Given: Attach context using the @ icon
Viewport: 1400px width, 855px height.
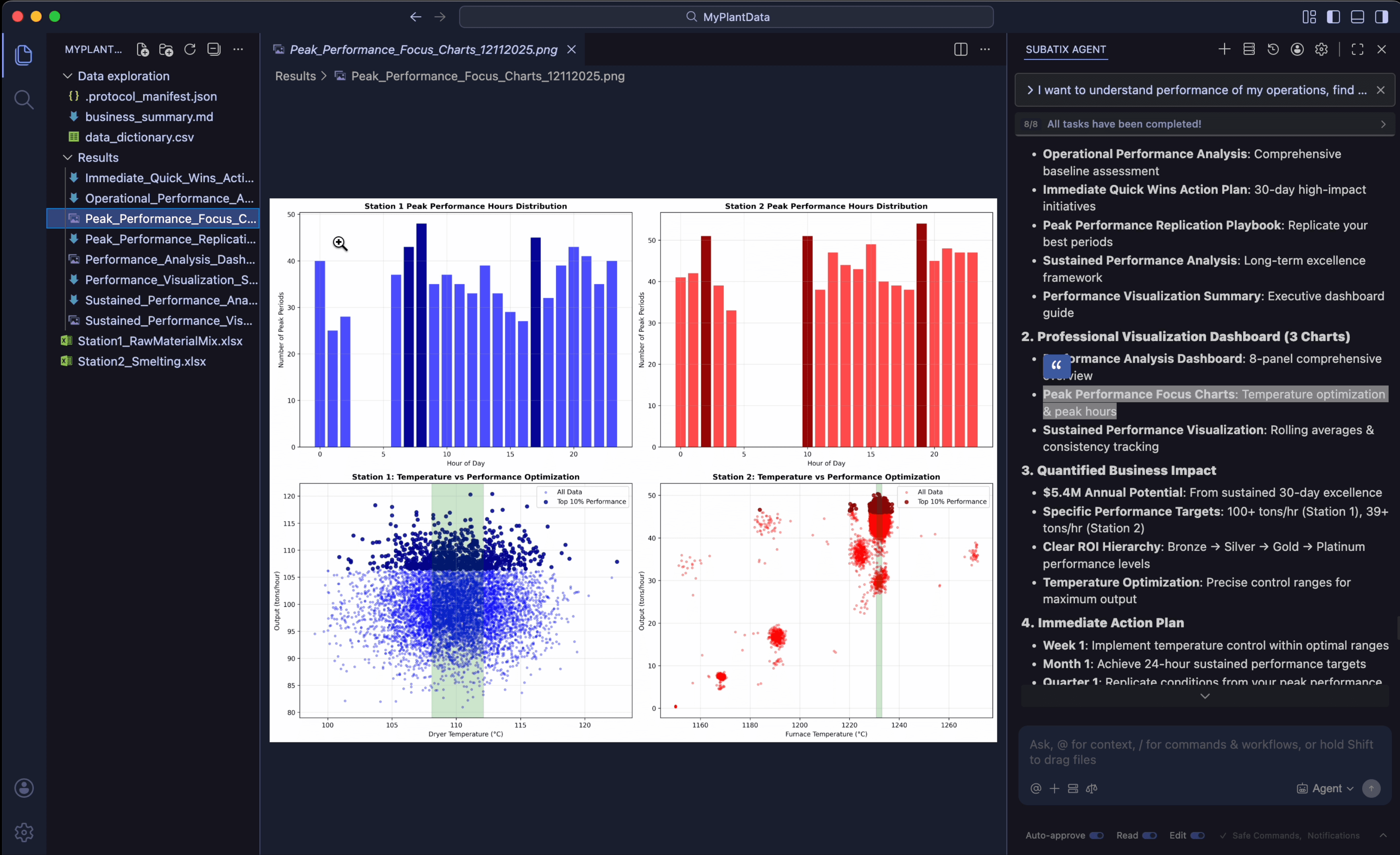Looking at the screenshot, I should (1035, 789).
